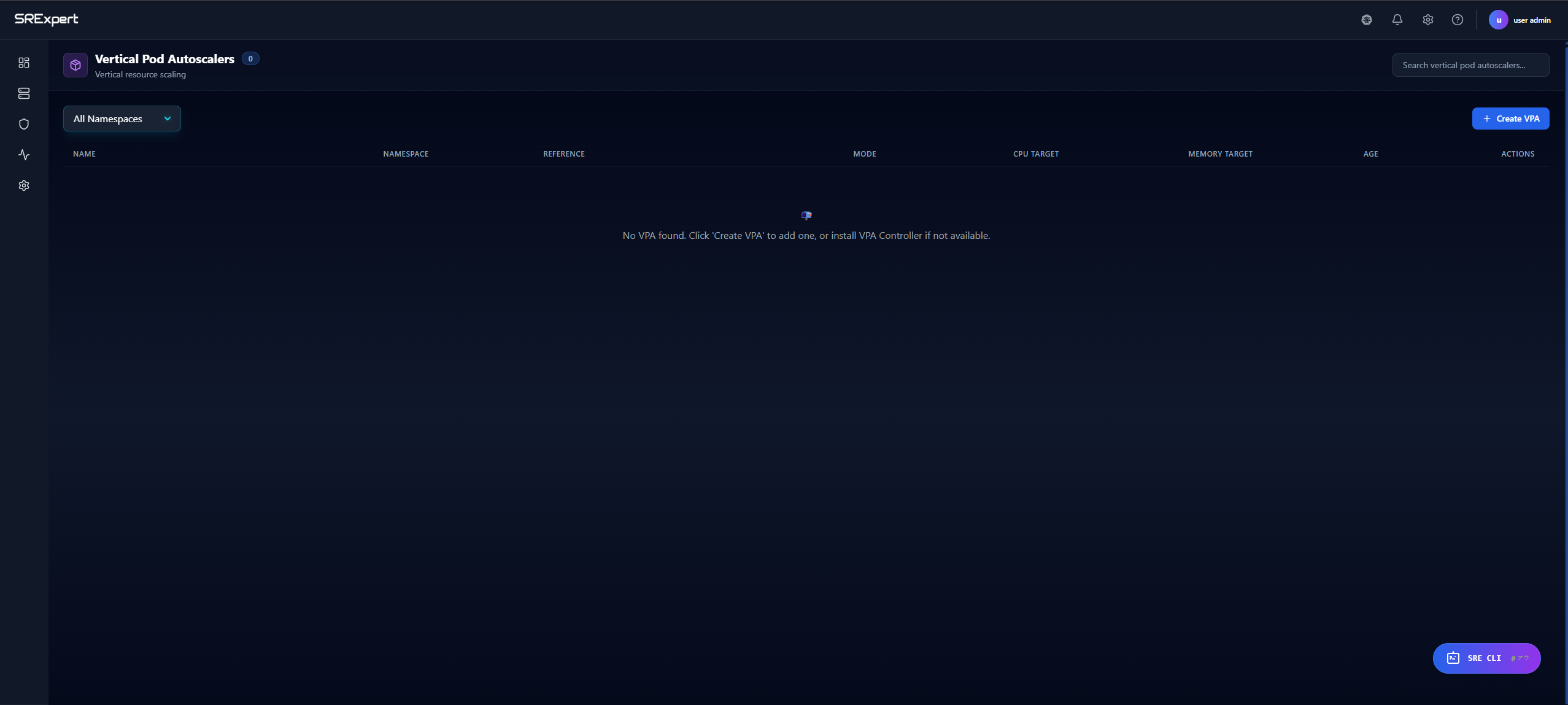Image resolution: width=1568 pixels, height=705 pixels.
Task: Expand the All Namespaces dropdown
Action: [x=122, y=119]
